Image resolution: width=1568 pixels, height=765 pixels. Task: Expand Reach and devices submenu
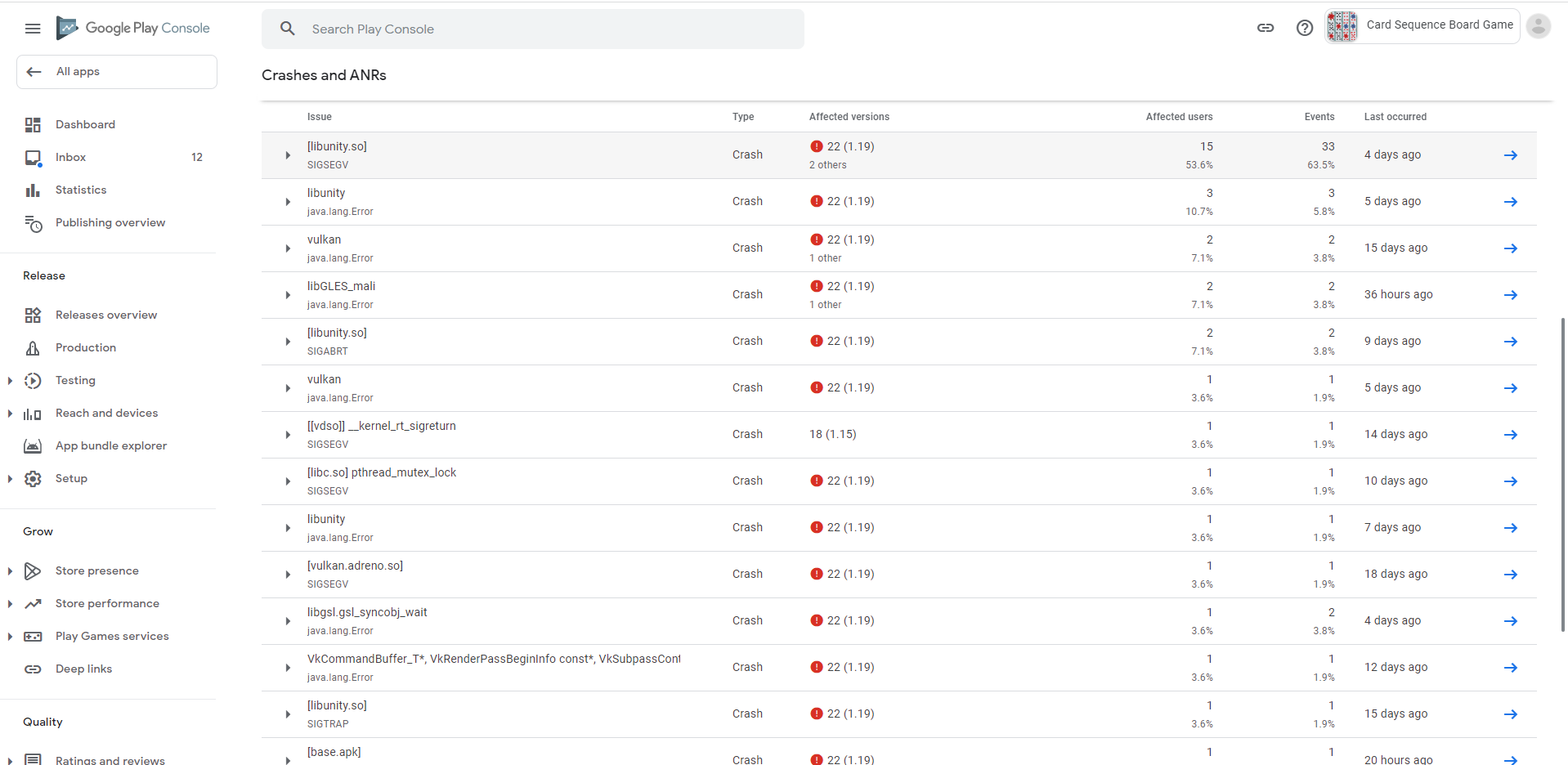[x=10, y=414]
